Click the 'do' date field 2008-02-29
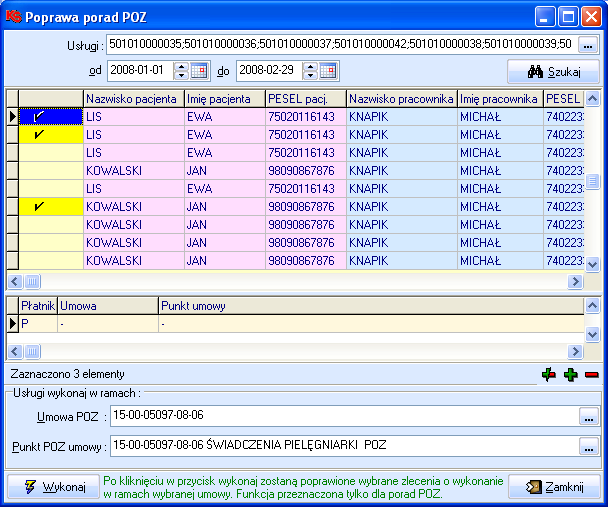 (269, 71)
